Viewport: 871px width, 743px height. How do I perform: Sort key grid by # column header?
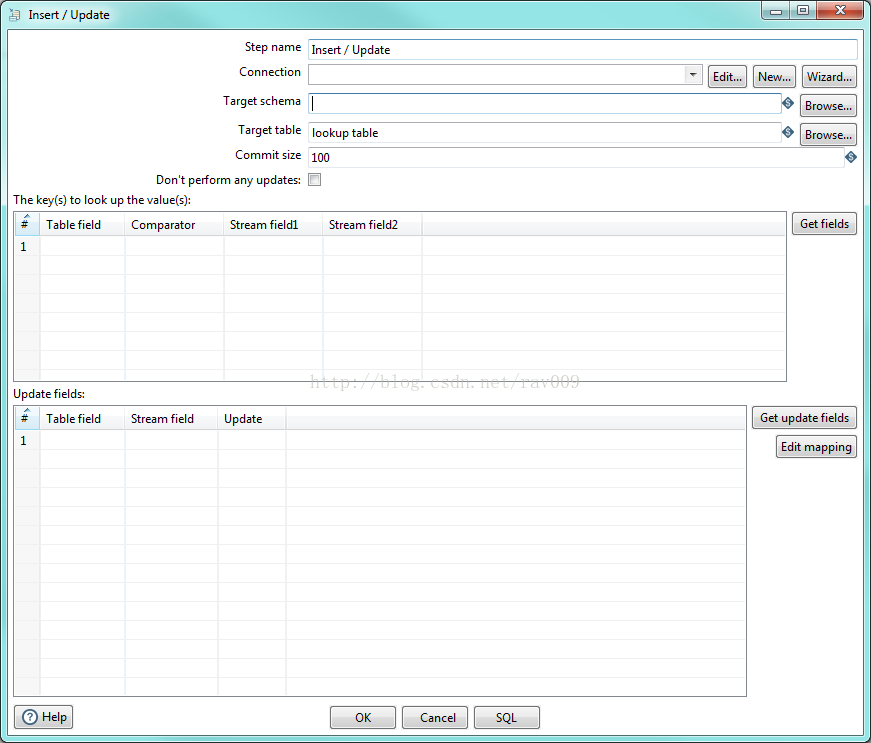[x=27, y=224]
